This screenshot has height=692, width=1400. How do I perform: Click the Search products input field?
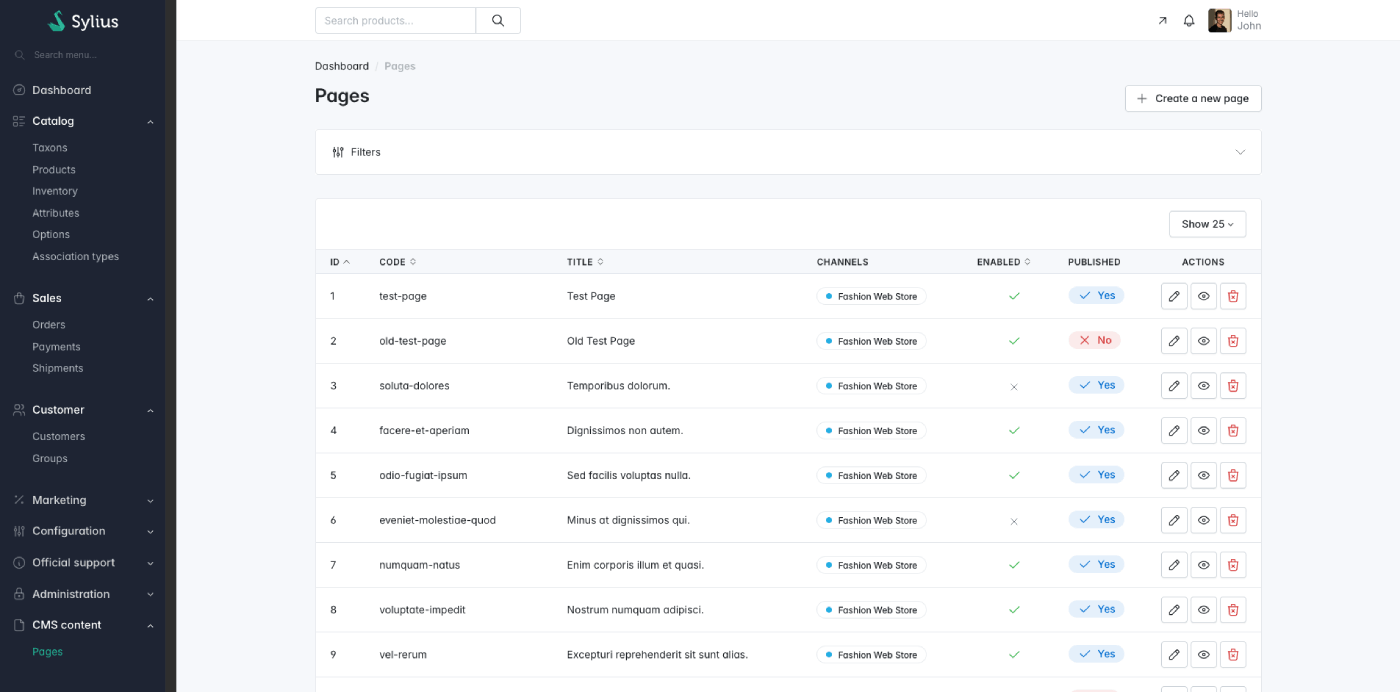click(396, 20)
